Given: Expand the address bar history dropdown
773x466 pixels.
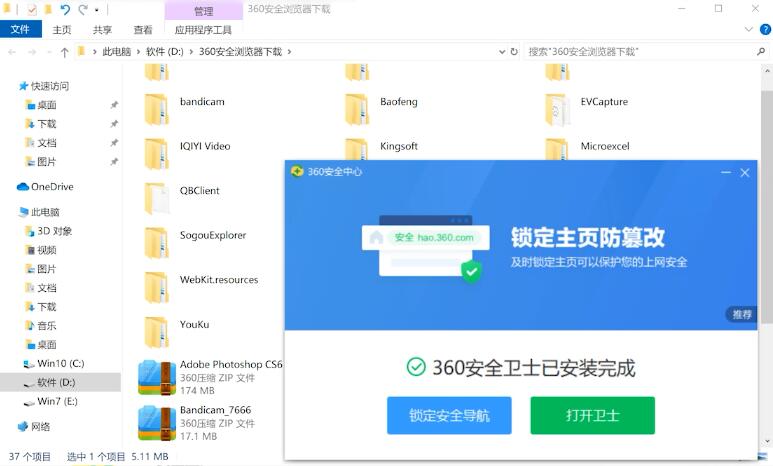Looking at the screenshot, I should [x=502, y=52].
